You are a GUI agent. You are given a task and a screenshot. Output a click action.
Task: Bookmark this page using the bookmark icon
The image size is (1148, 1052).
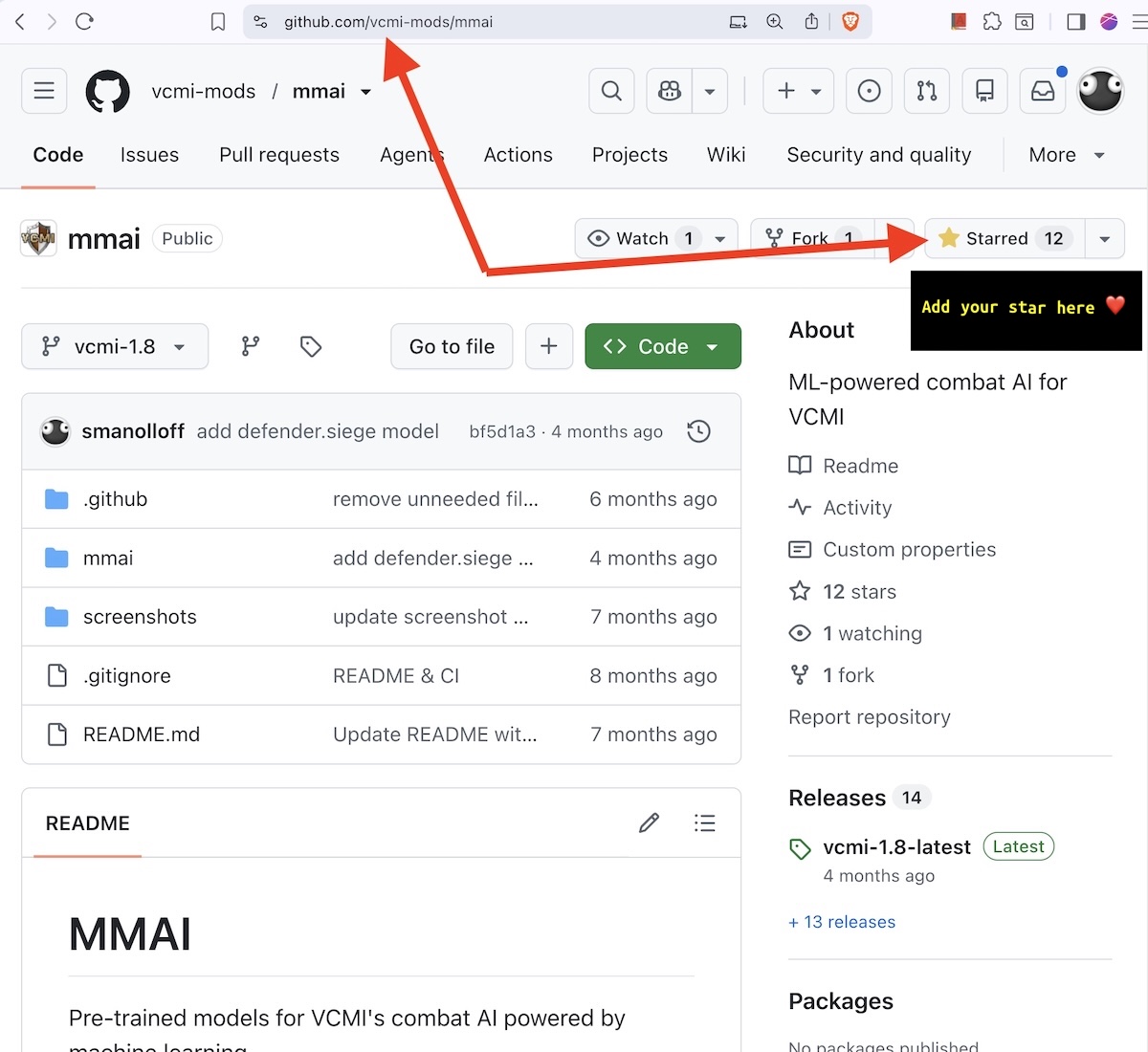coord(218,22)
